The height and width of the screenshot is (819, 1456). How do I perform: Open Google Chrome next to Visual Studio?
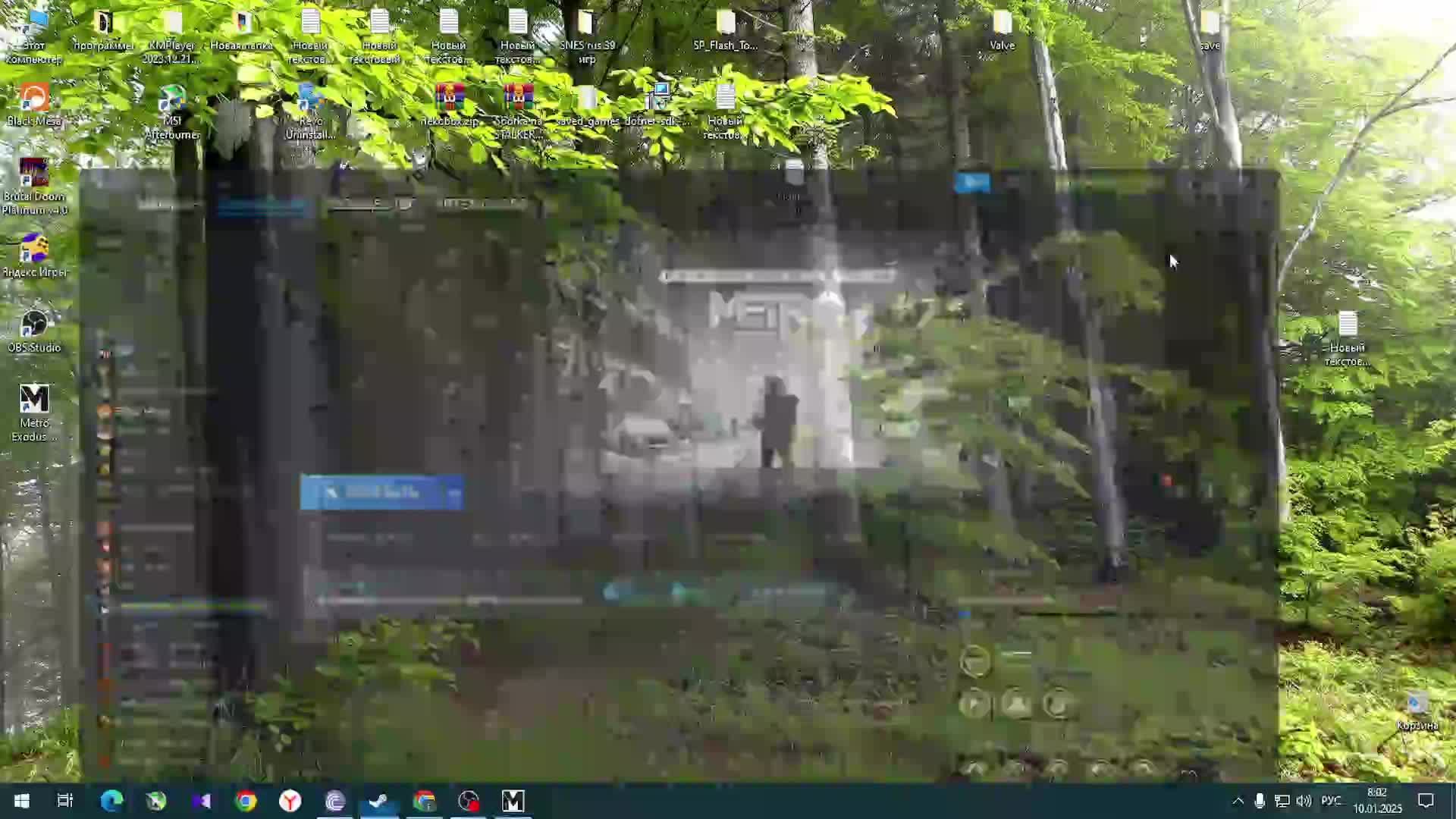(x=246, y=801)
